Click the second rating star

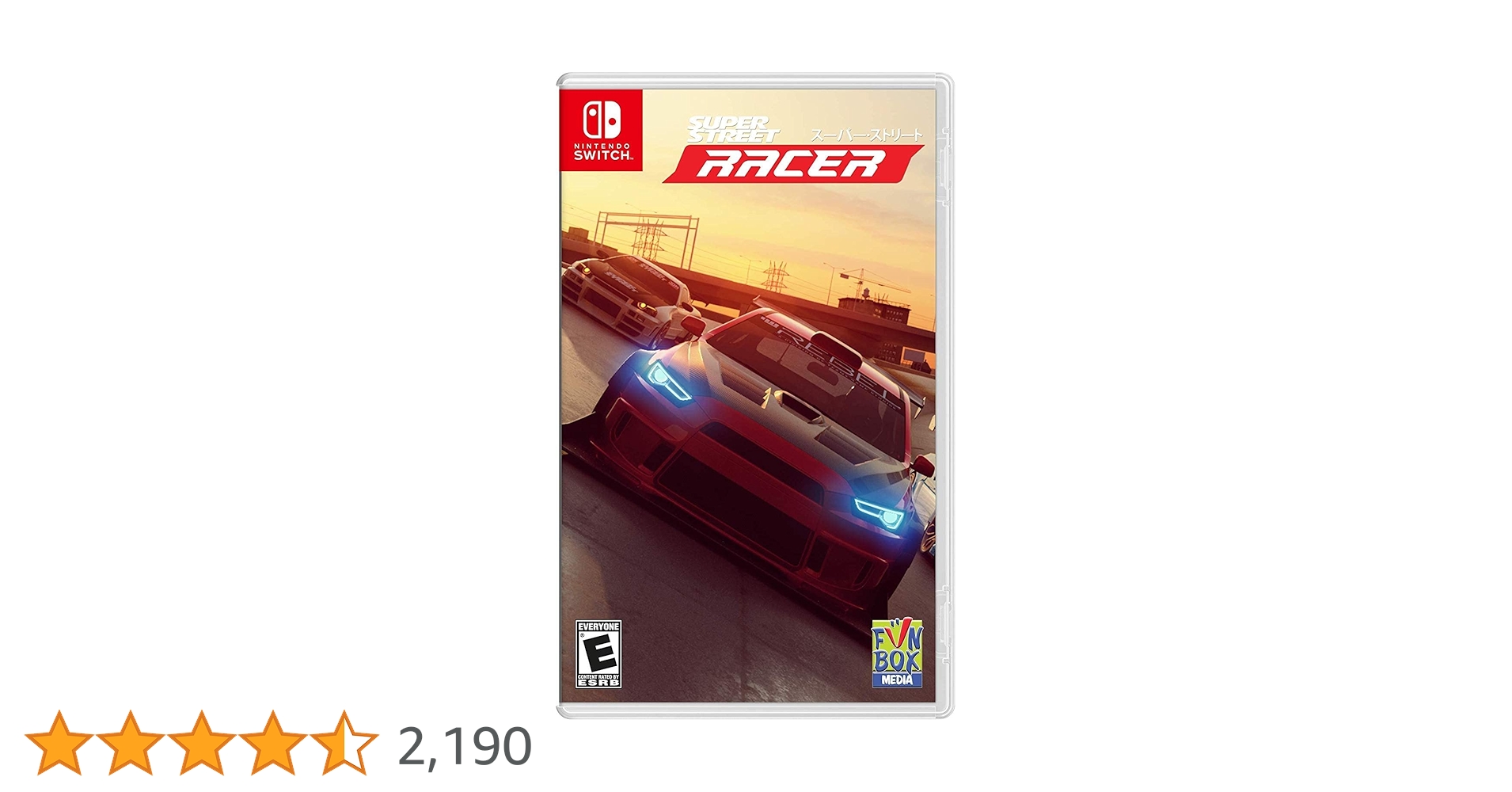[x=130, y=743]
